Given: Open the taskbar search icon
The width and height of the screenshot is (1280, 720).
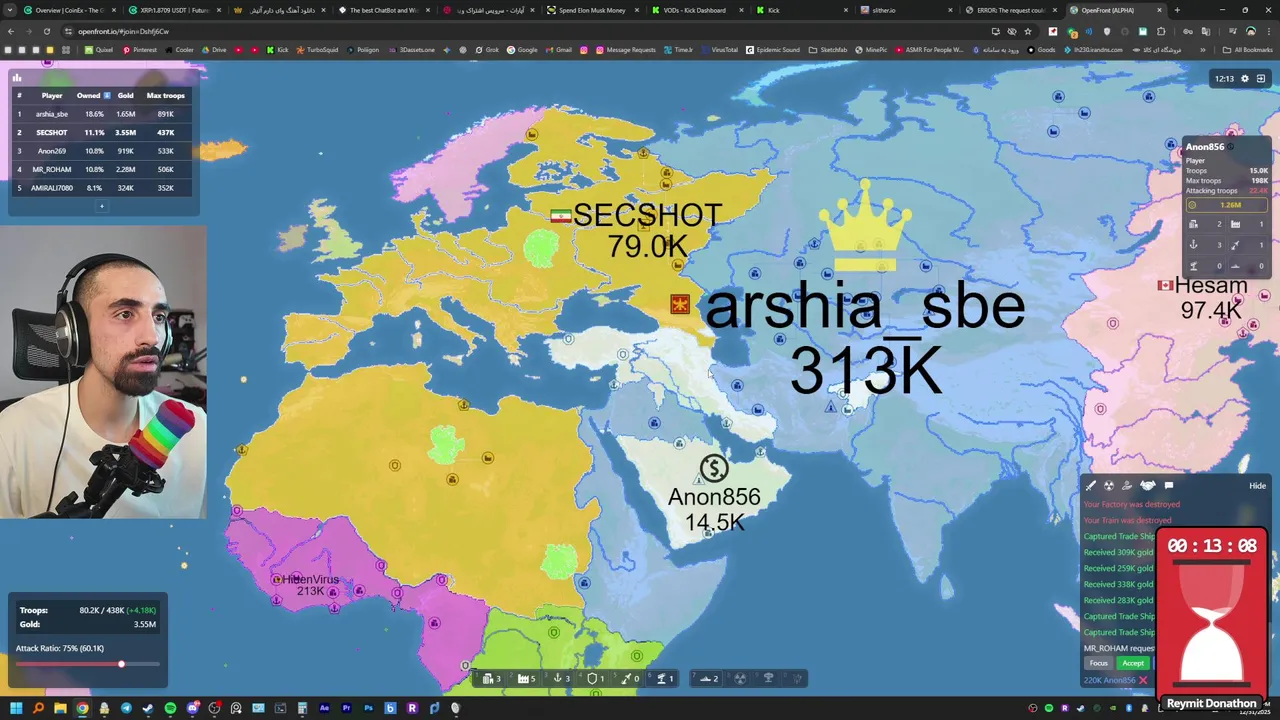Looking at the screenshot, I should (x=38, y=709).
